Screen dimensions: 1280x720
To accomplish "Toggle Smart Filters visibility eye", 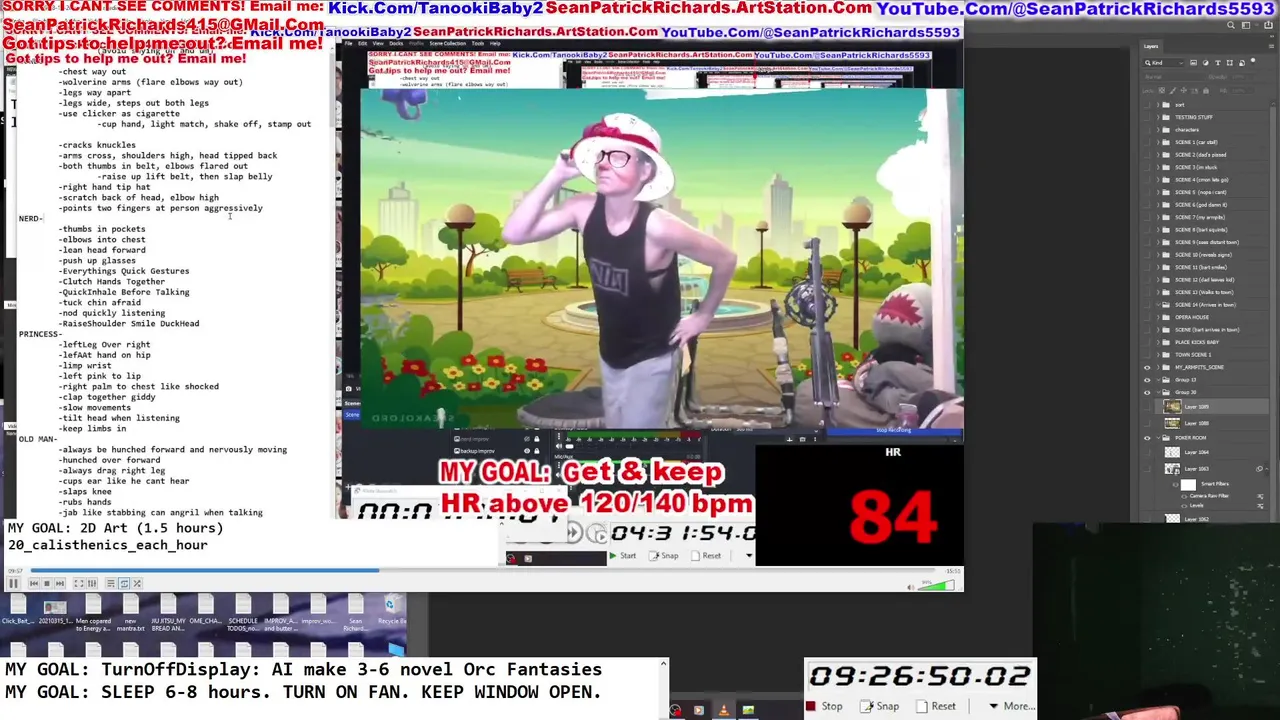I will click(x=1175, y=485).
